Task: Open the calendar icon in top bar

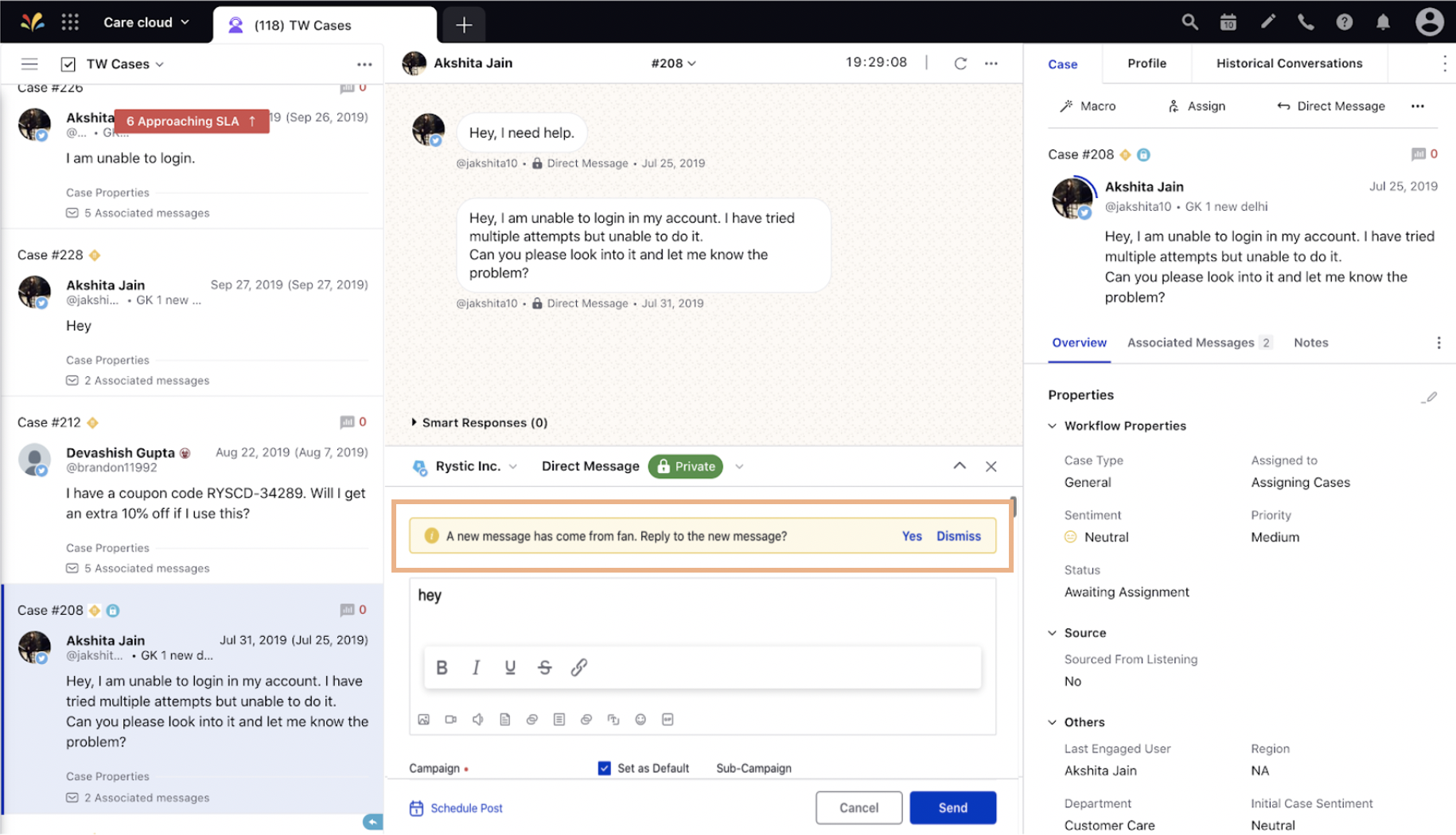Action: 1228,22
